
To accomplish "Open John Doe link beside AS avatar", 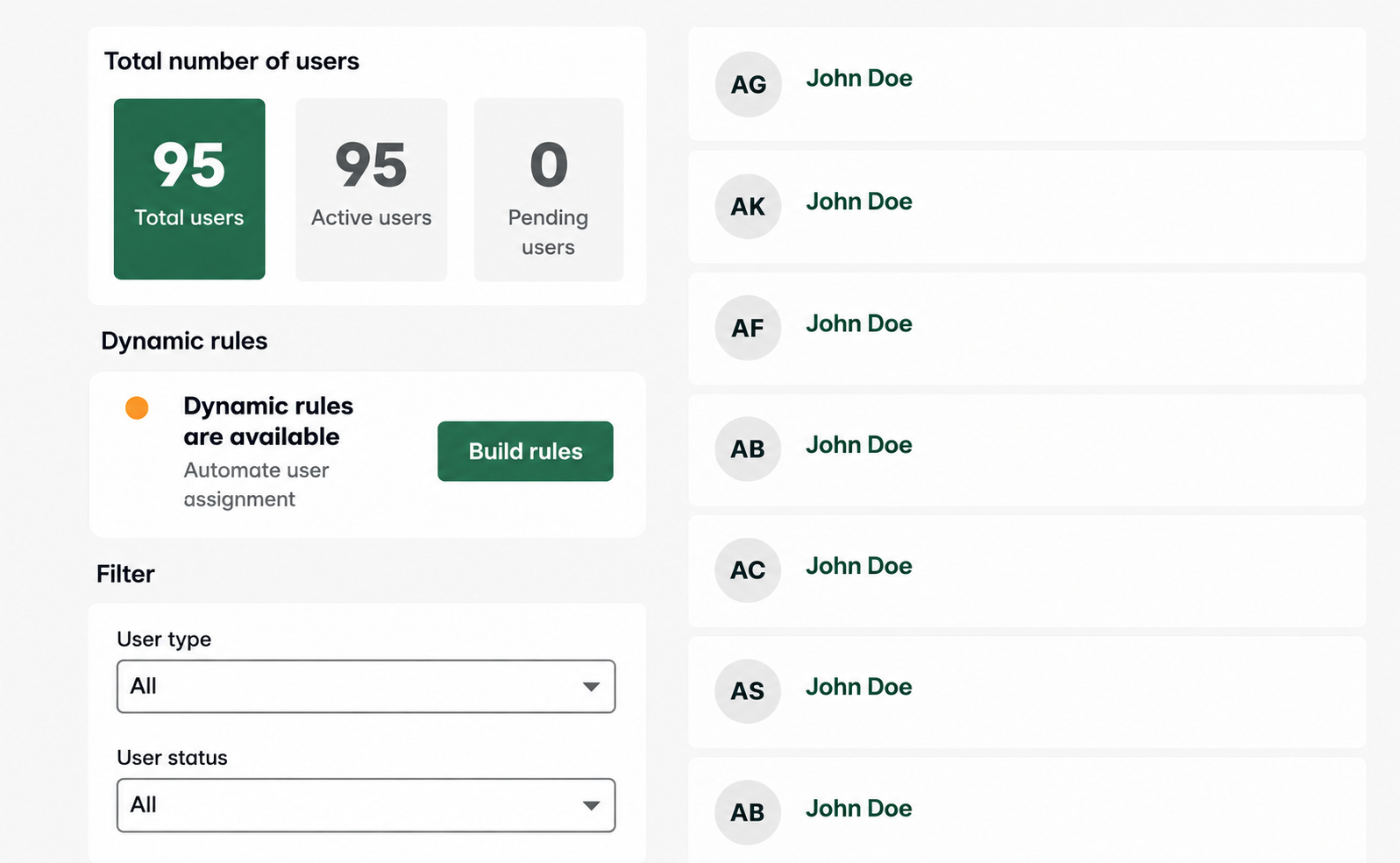I will (x=859, y=687).
